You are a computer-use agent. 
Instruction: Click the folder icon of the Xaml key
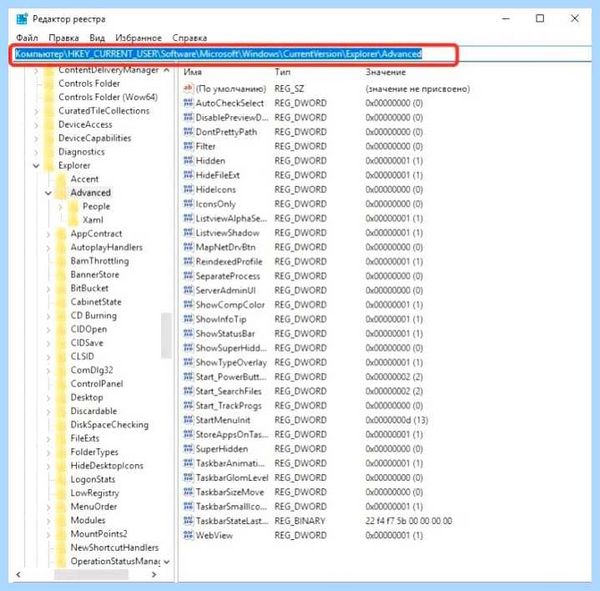73,220
